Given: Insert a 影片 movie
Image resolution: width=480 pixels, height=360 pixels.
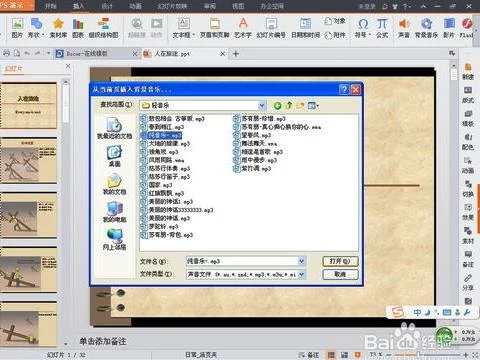Looking at the screenshot, I should [449, 28].
